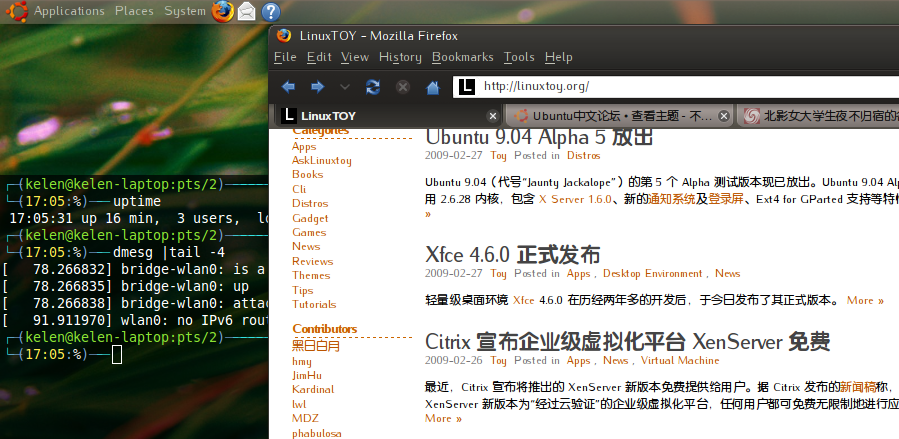
Task: Open the back/forward history dropdown arrow
Action: click(345, 87)
